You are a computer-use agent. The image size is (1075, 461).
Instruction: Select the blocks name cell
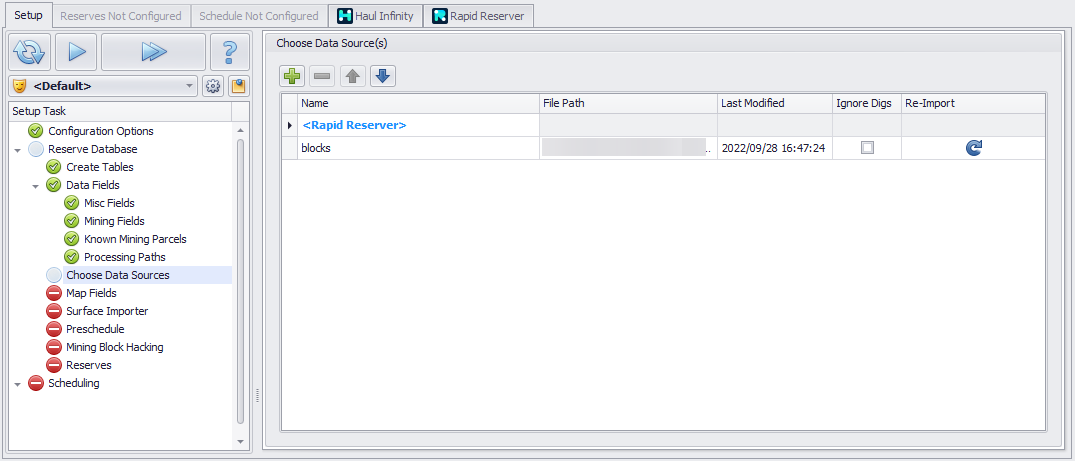click(x=418, y=147)
